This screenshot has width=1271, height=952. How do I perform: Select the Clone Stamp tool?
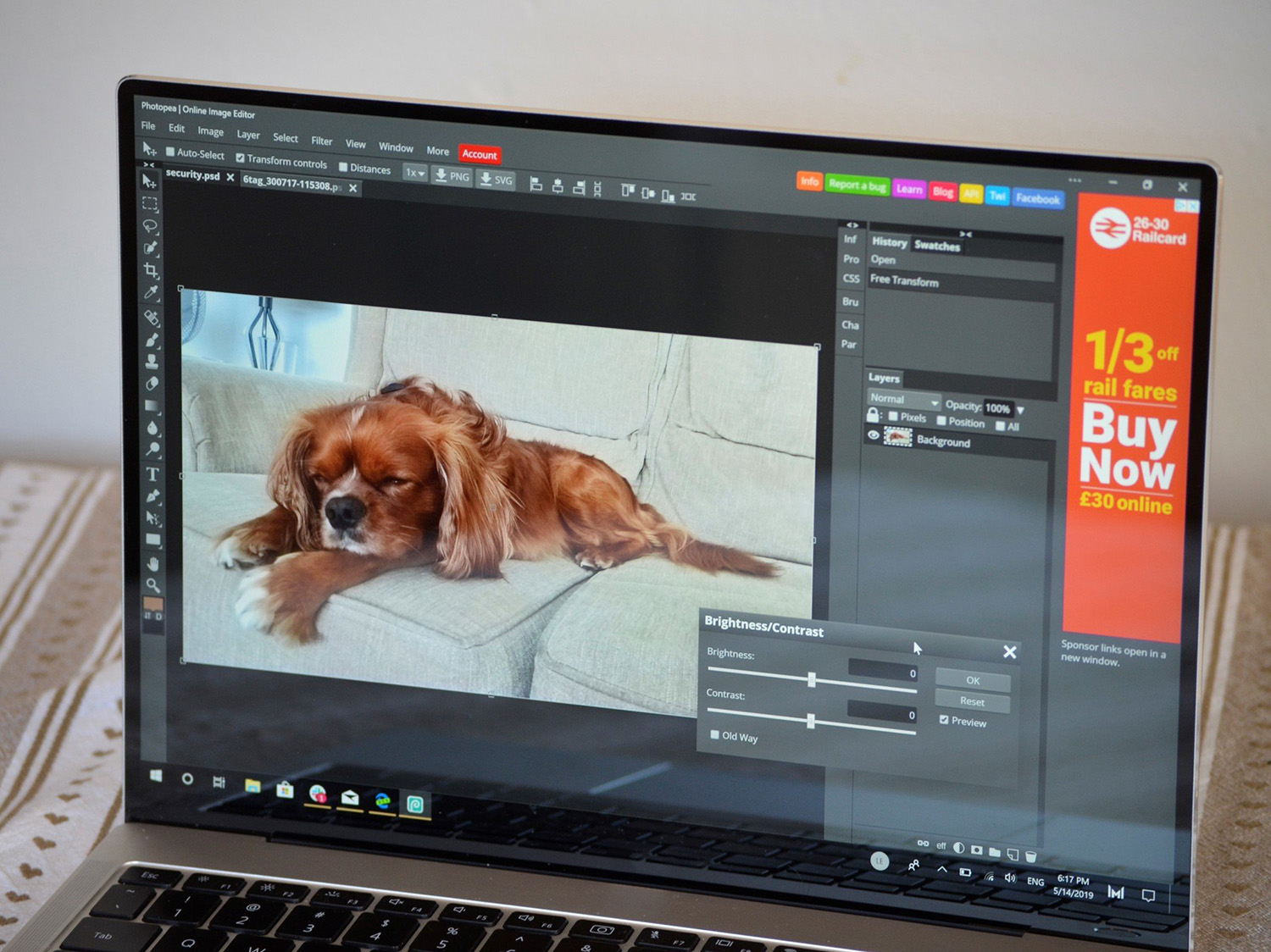coord(153,362)
